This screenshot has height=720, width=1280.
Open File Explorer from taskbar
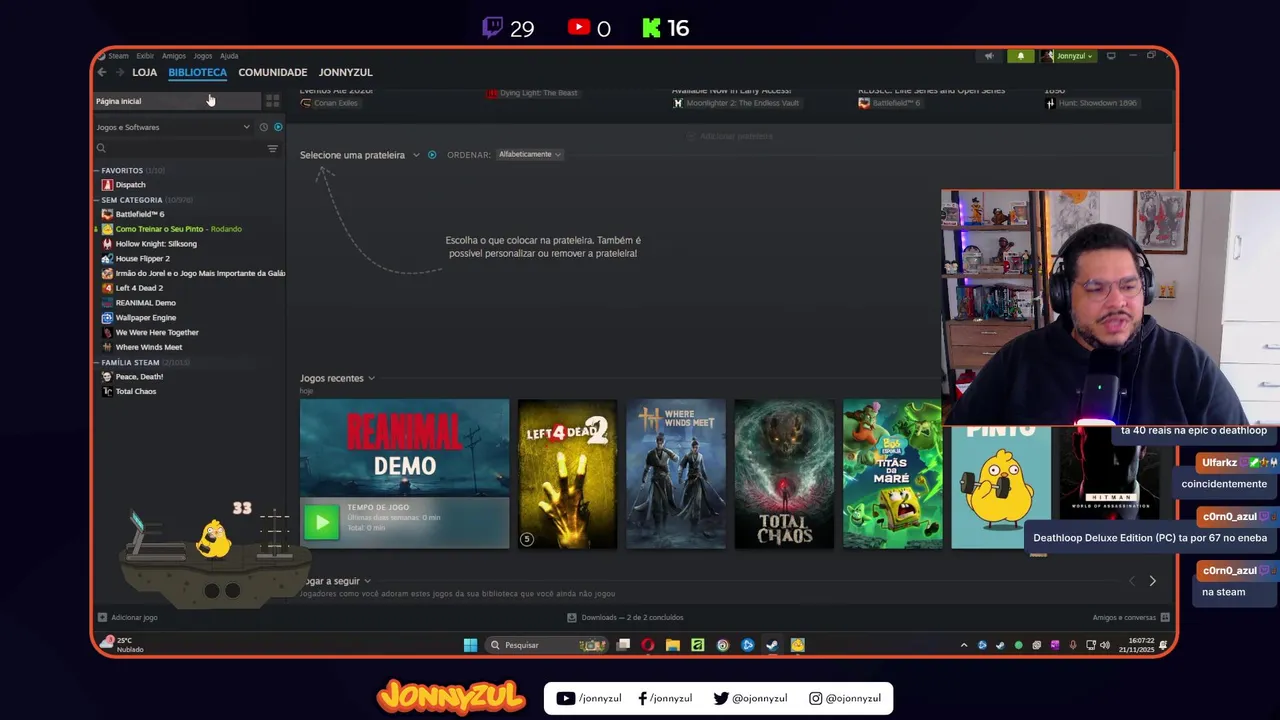[x=673, y=645]
